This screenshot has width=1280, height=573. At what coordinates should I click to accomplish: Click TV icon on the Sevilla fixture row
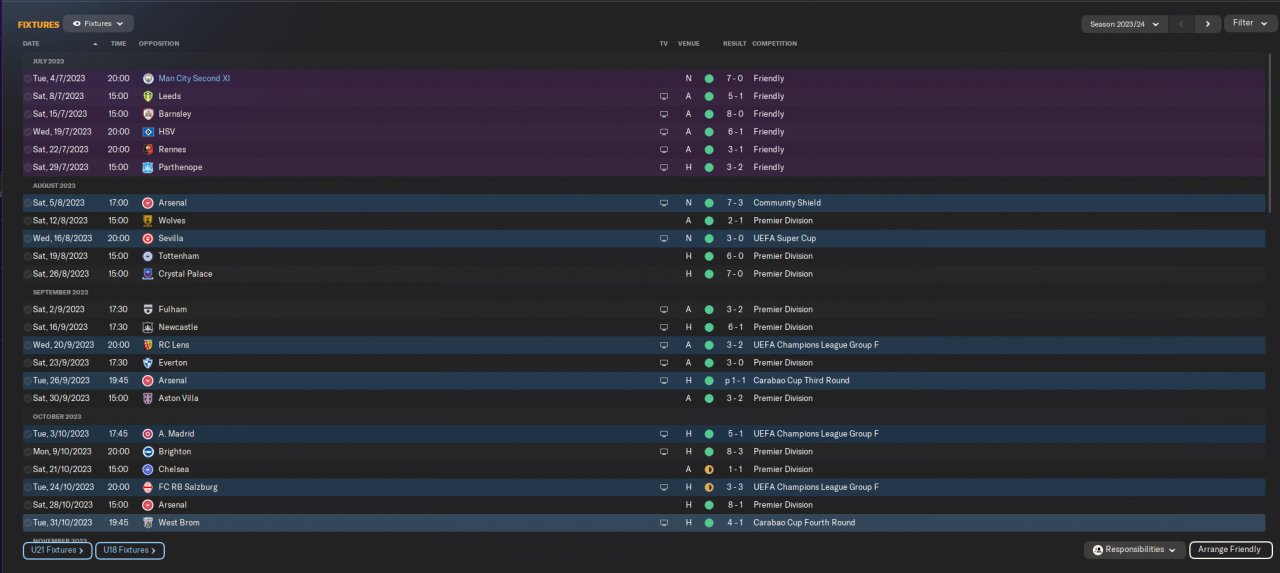pyautogui.click(x=663, y=239)
